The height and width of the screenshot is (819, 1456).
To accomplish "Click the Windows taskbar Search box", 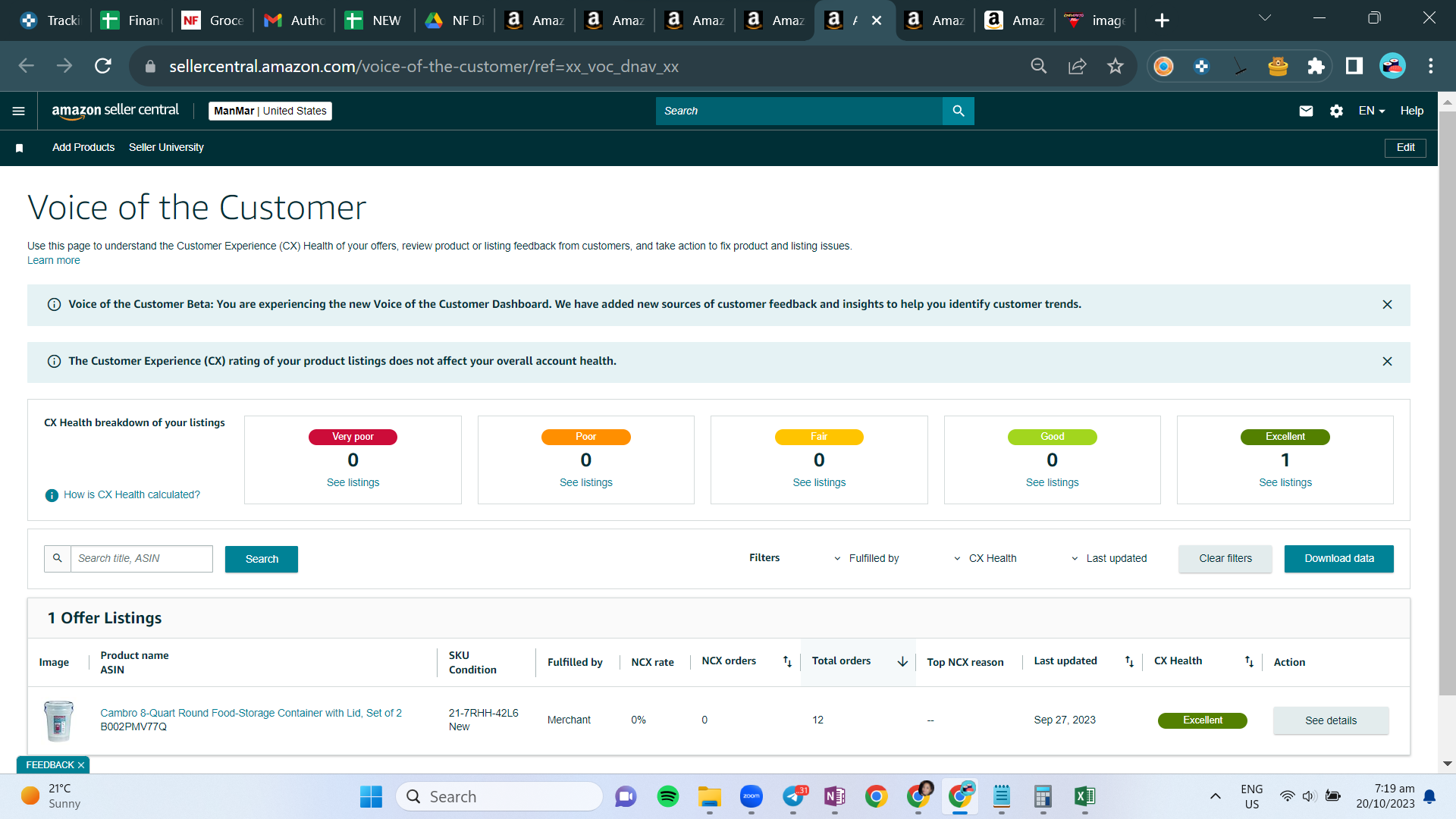I will 499,796.
